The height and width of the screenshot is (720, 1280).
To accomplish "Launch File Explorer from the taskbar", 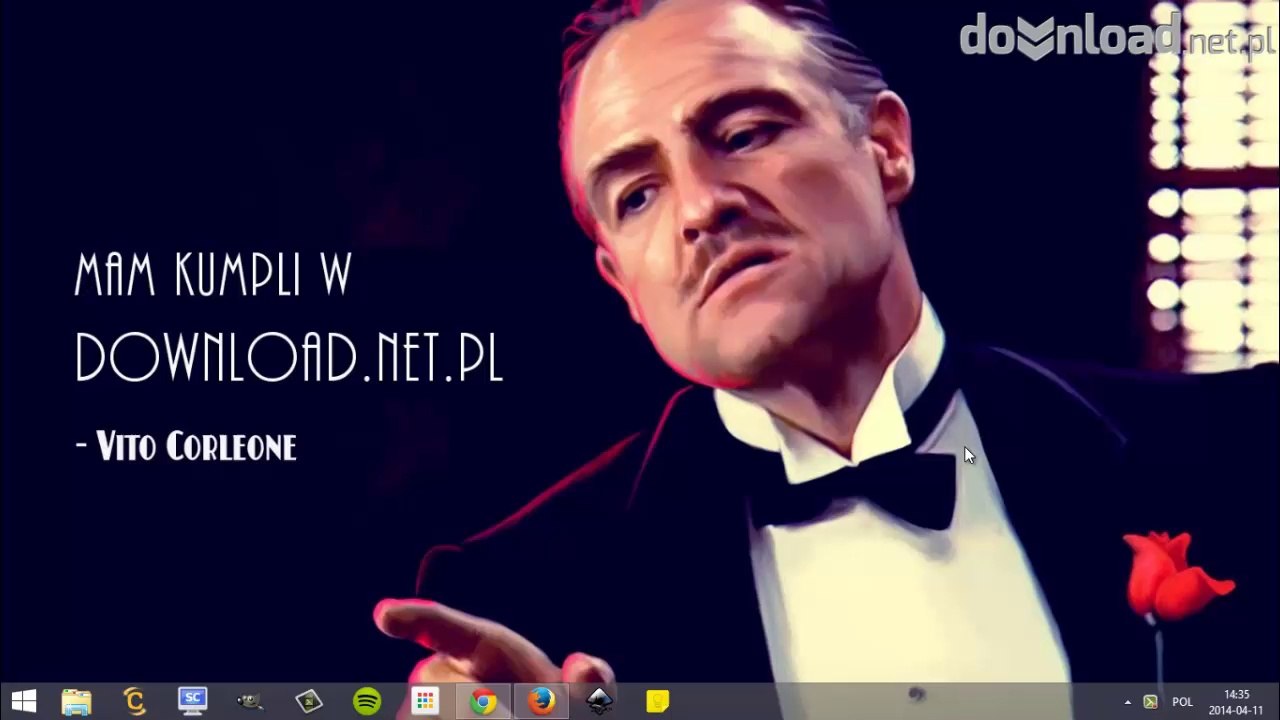I will click(76, 701).
